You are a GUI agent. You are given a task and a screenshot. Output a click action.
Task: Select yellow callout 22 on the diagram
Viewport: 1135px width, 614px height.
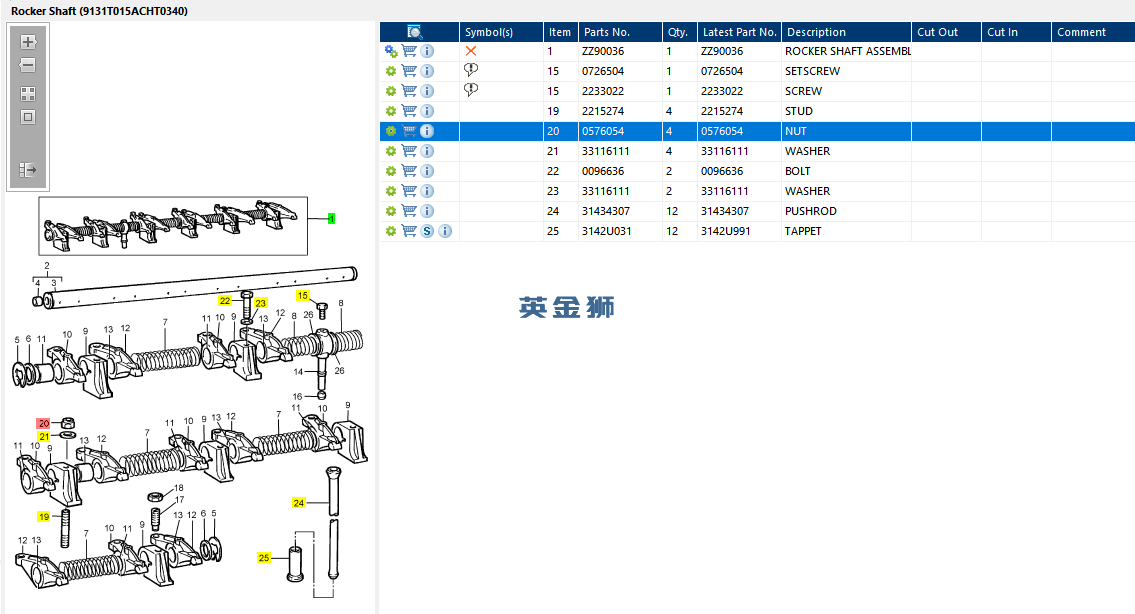point(225,300)
